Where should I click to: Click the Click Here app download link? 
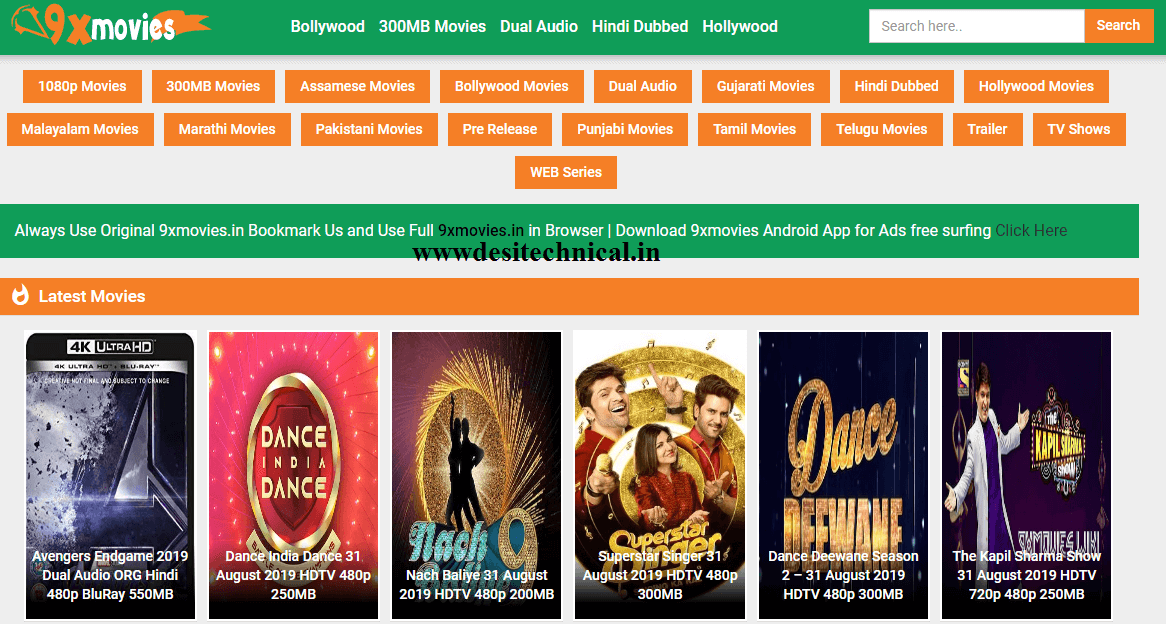point(1031,231)
